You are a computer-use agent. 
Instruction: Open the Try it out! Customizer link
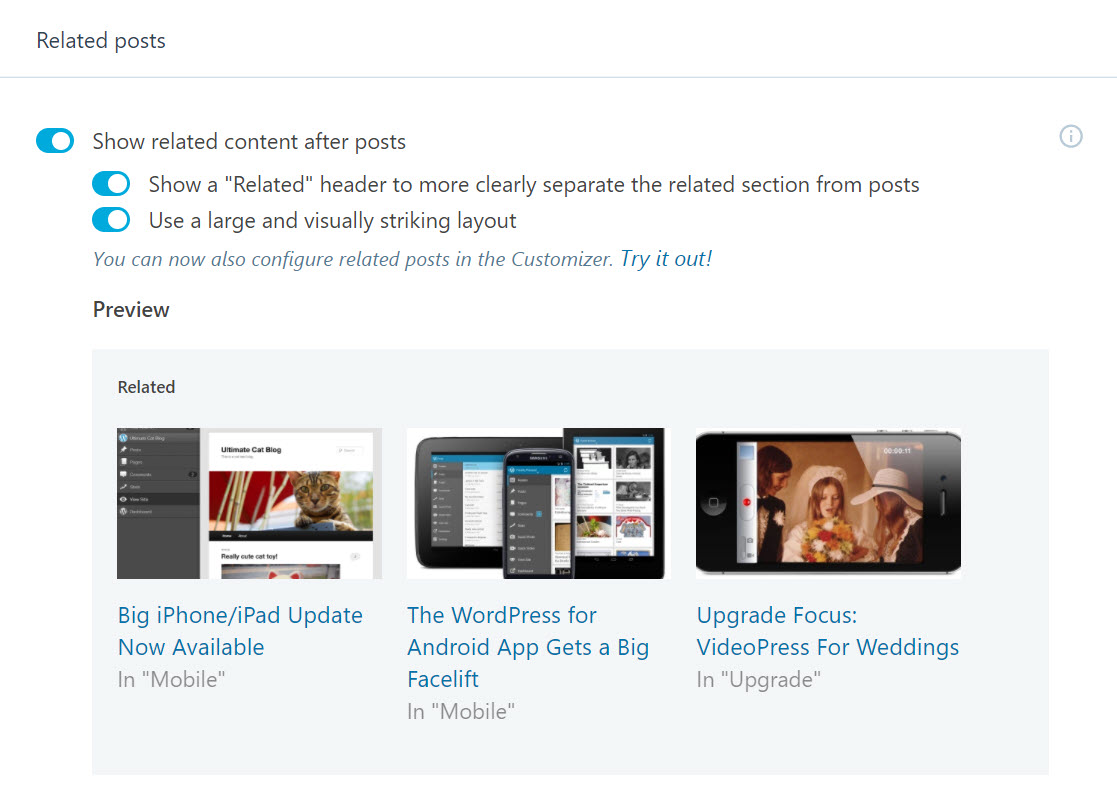[666, 259]
